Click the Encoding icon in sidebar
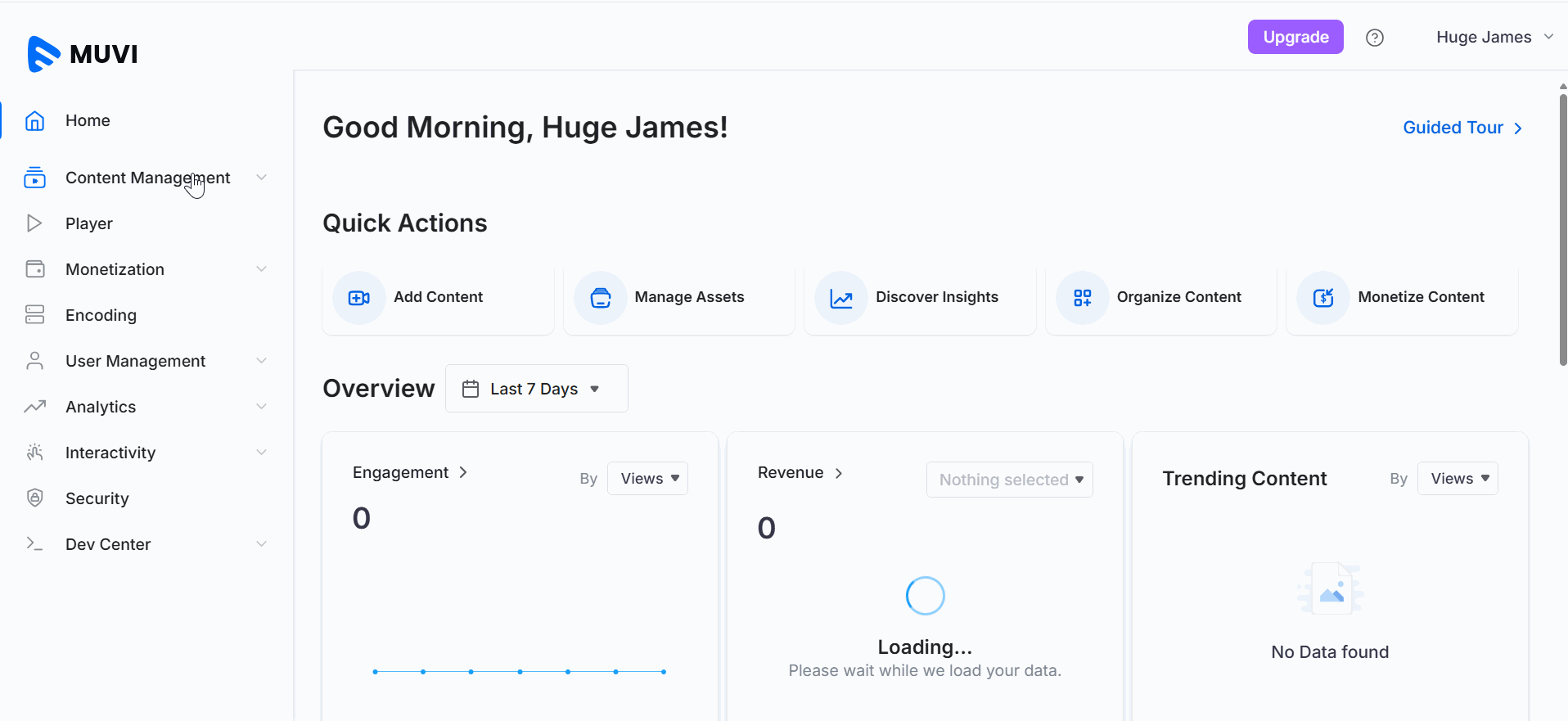This screenshot has height=721, width=1568. pyautogui.click(x=34, y=315)
